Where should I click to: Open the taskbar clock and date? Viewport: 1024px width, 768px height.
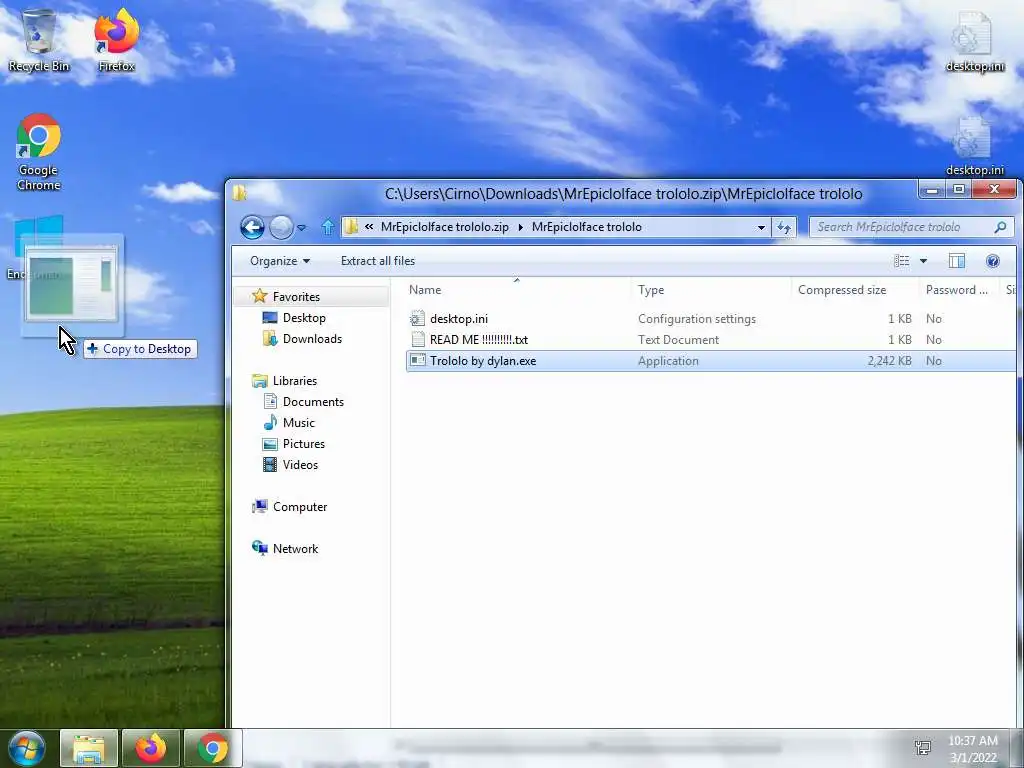click(x=972, y=749)
